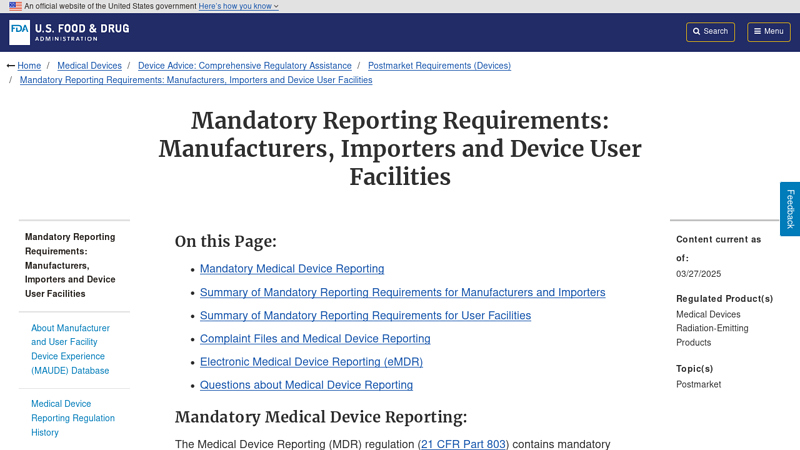Jump to Electronic Medical Device Reporting (eMDR)
The image size is (800, 450).
click(311, 362)
